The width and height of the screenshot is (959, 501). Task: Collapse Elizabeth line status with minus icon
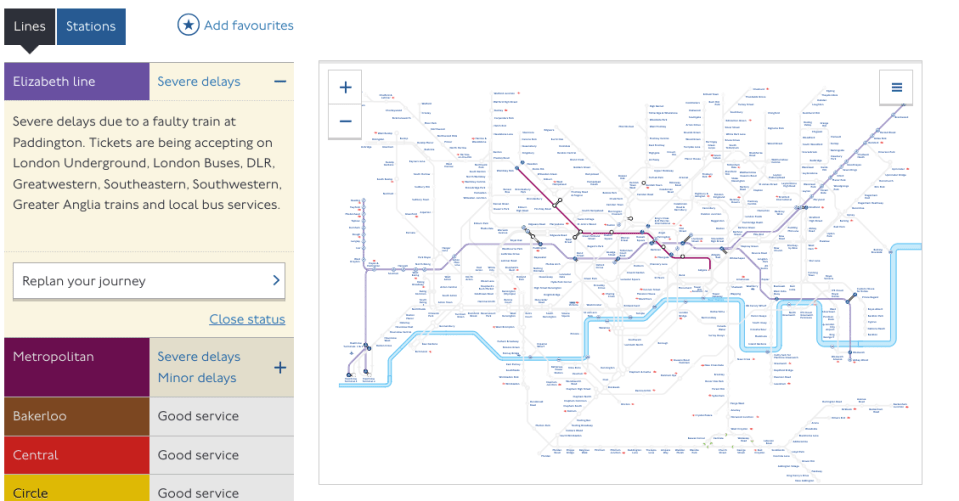[x=280, y=81]
